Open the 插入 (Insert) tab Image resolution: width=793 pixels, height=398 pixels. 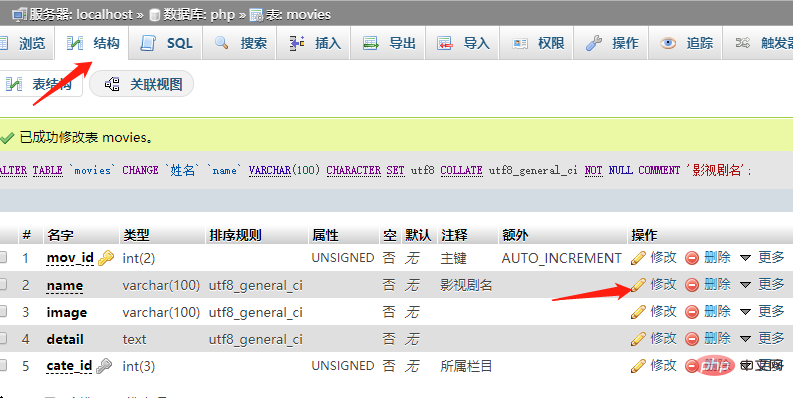tap(314, 43)
